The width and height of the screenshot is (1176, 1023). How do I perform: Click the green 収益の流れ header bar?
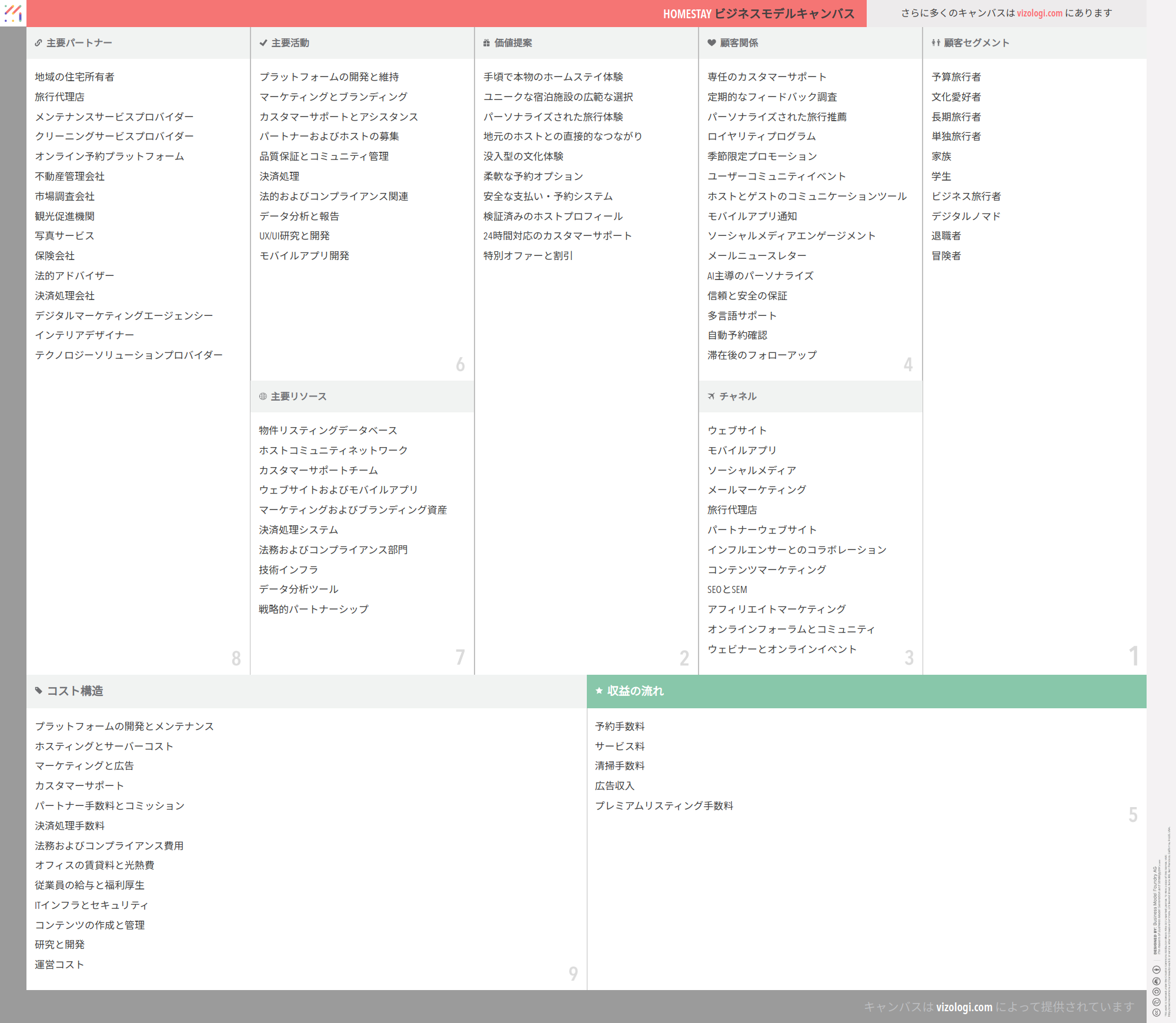point(866,691)
